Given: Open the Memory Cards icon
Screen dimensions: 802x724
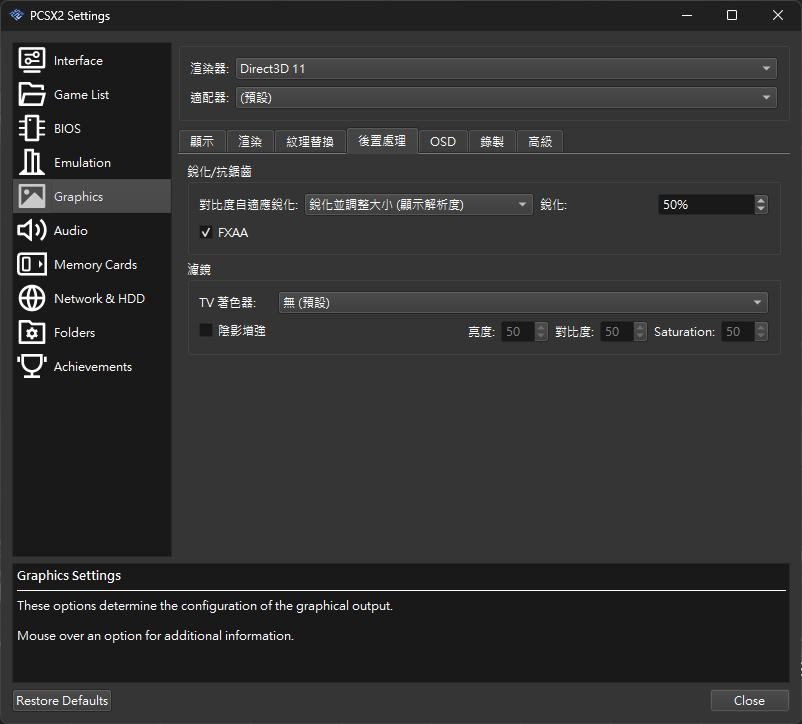Looking at the screenshot, I should (32, 265).
